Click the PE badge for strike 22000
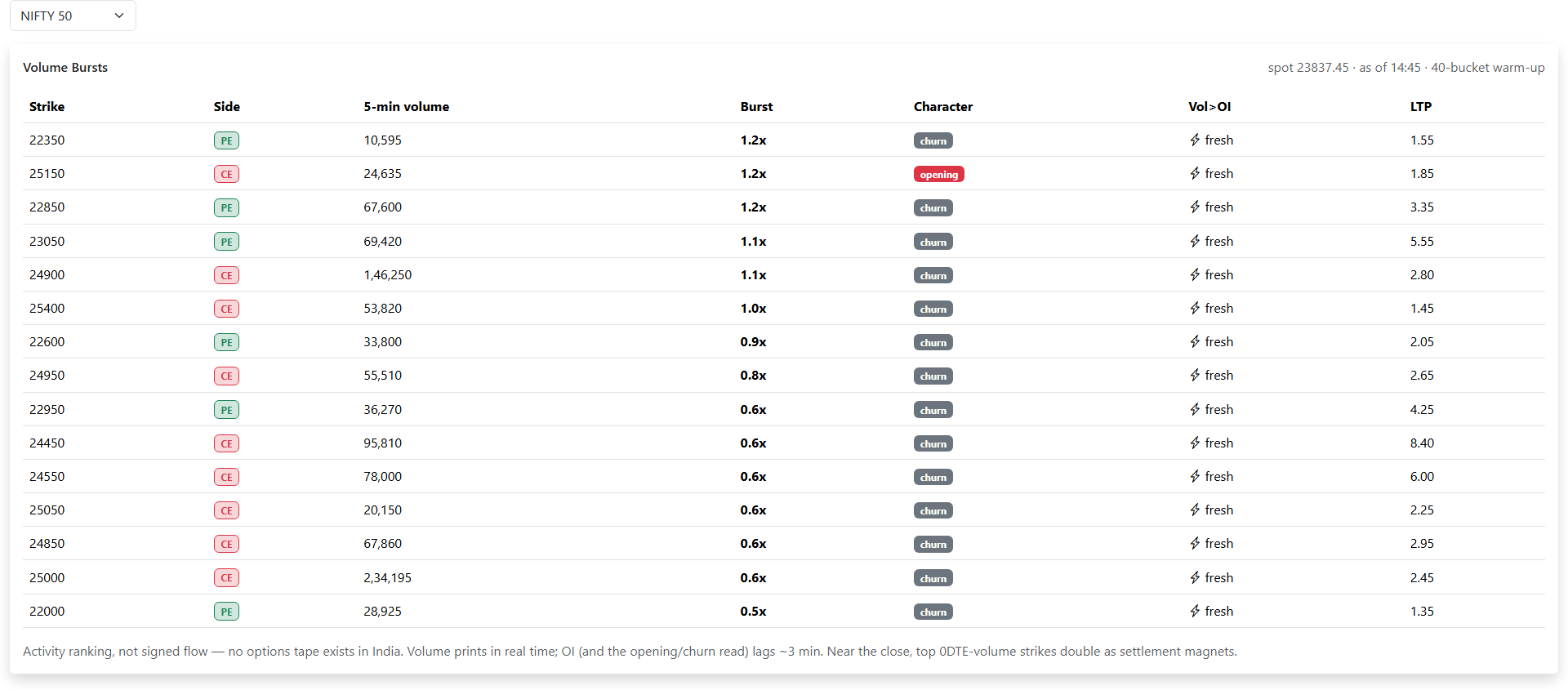 point(226,612)
